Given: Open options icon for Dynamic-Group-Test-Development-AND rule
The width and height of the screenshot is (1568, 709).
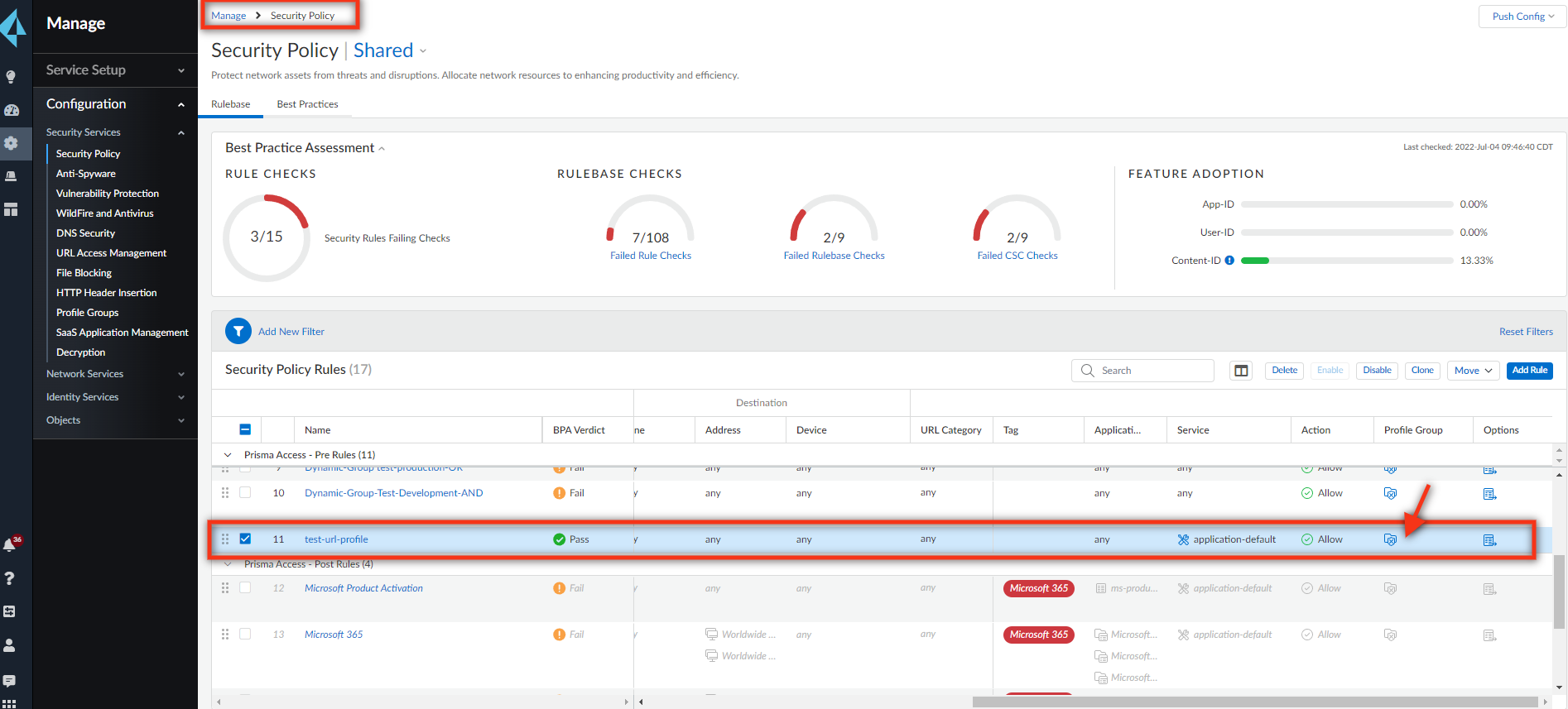Looking at the screenshot, I should coord(1489,494).
